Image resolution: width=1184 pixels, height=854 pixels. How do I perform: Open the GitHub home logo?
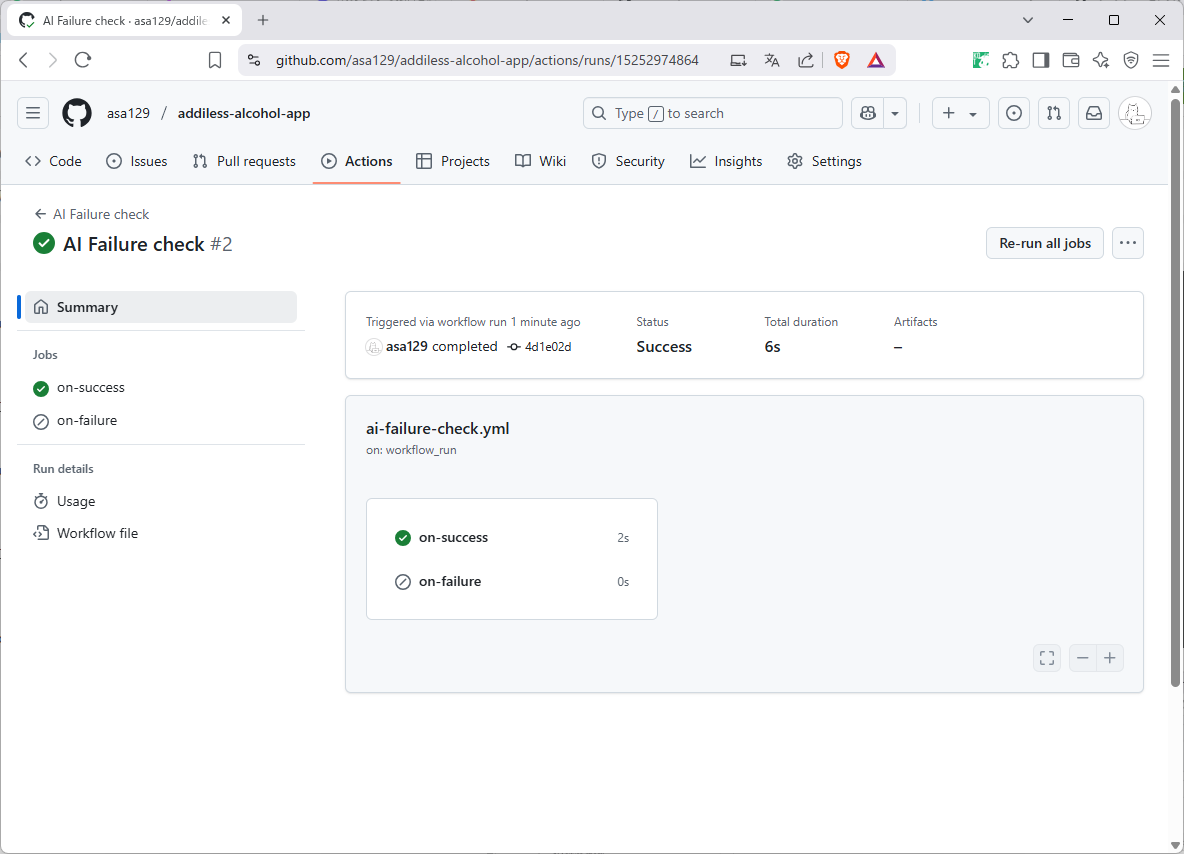(76, 113)
